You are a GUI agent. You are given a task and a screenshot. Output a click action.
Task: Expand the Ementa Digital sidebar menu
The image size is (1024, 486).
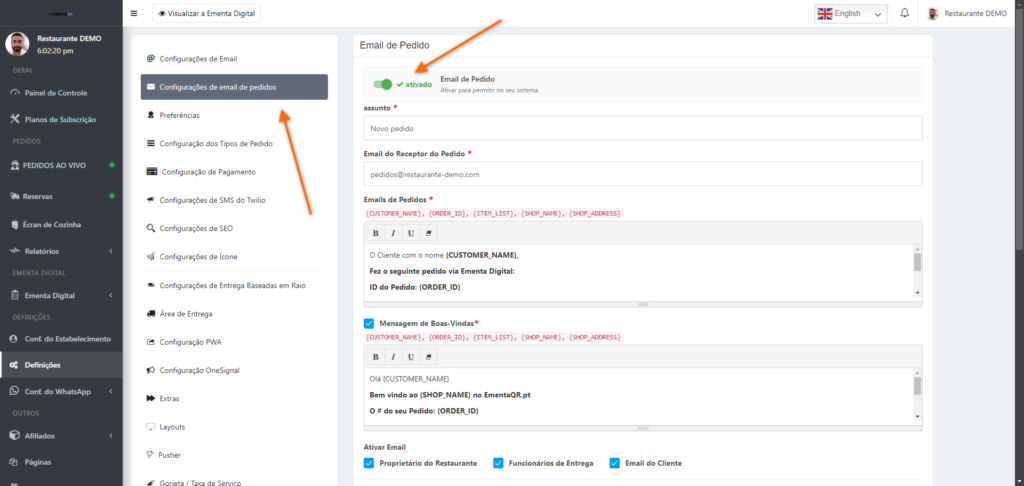pyautogui.click(x=60, y=295)
